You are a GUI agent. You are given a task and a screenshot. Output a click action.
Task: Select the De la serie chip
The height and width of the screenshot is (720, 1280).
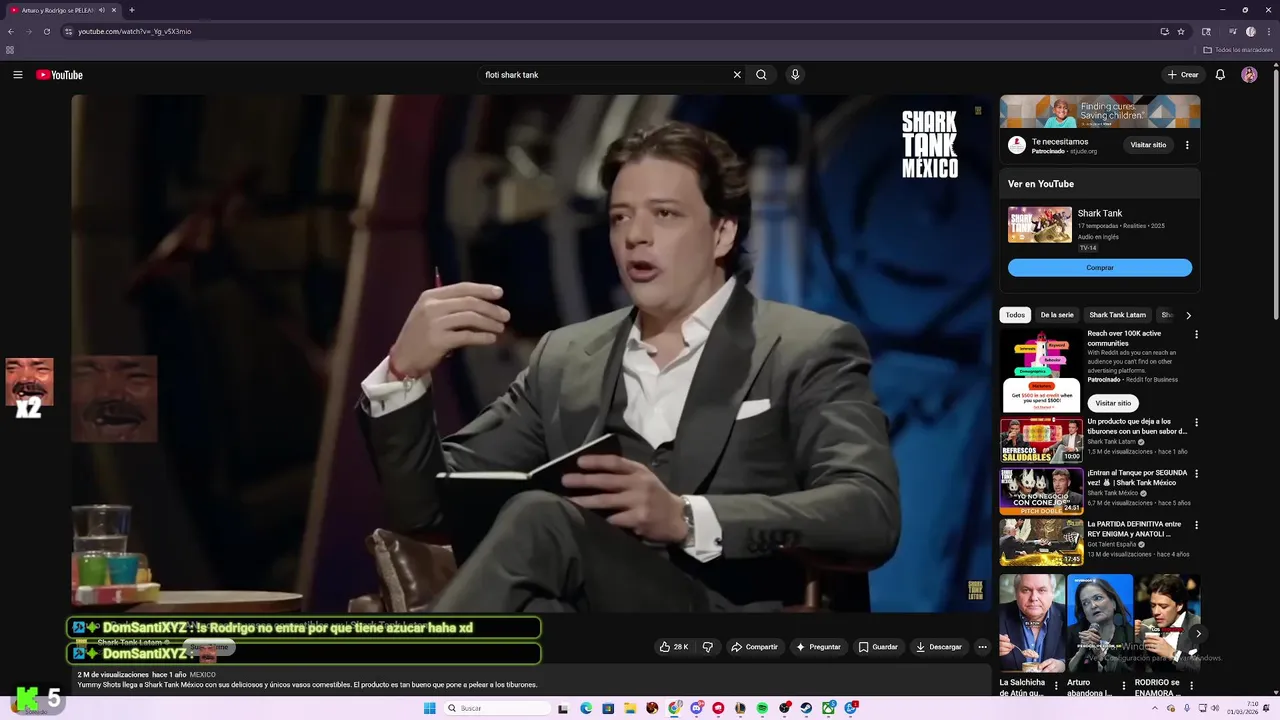[1057, 315]
